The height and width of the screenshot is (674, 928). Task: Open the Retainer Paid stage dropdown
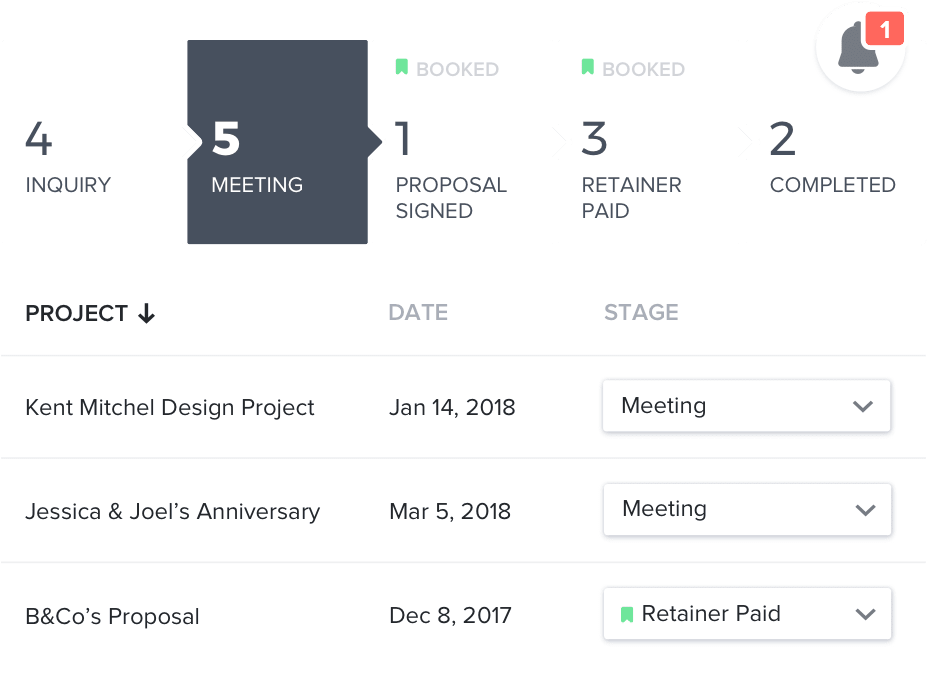[x=747, y=614]
